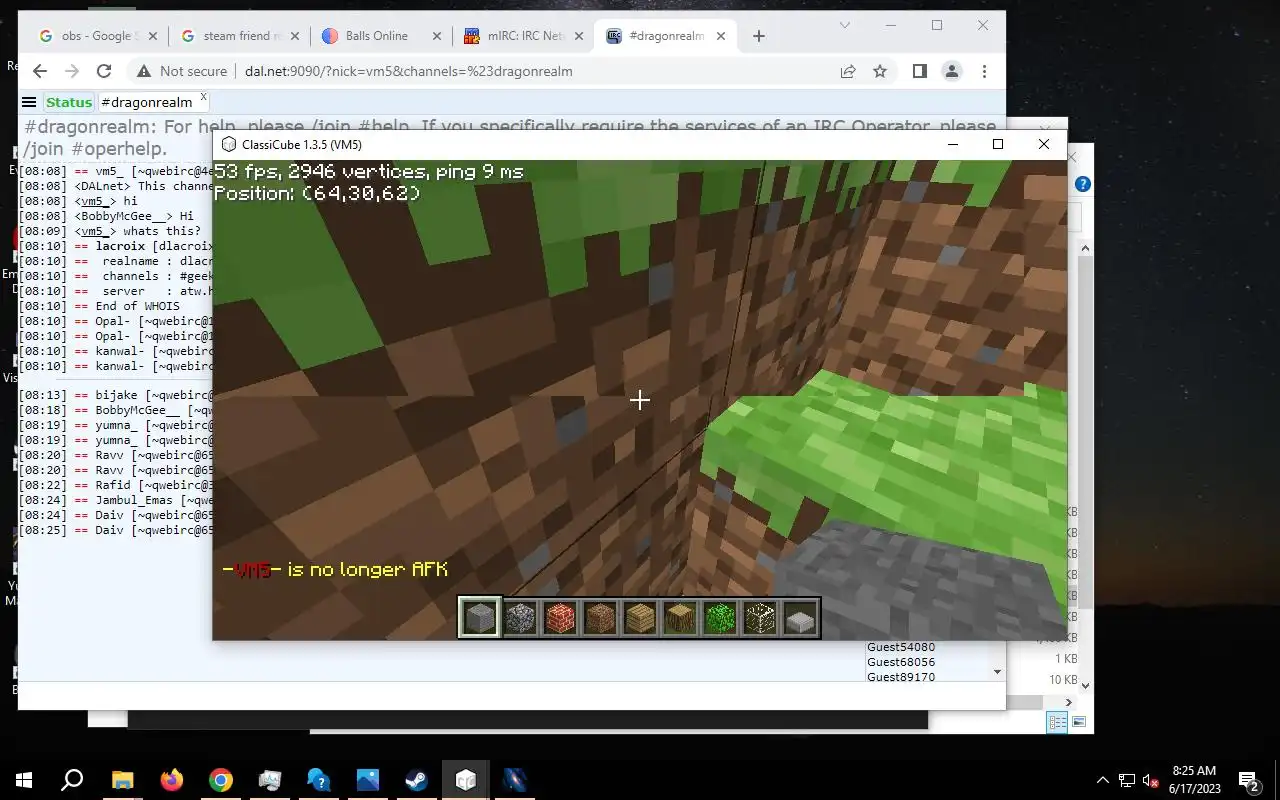
Task: Open Windows Start menu
Action: 24,780
